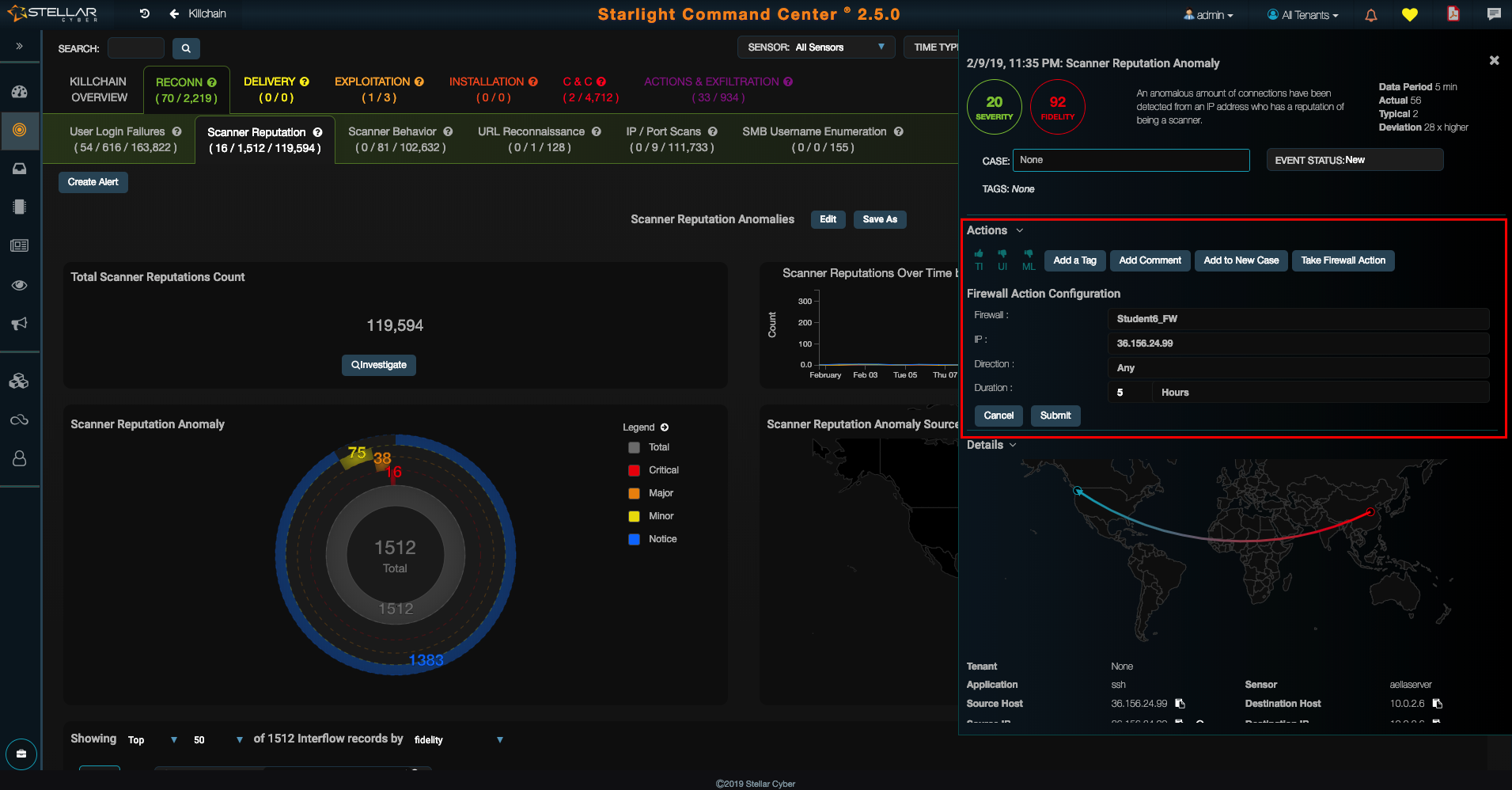Screen dimensions: 1512x790
Task: Copy the Source Host IP address
Action: coord(1180,704)
